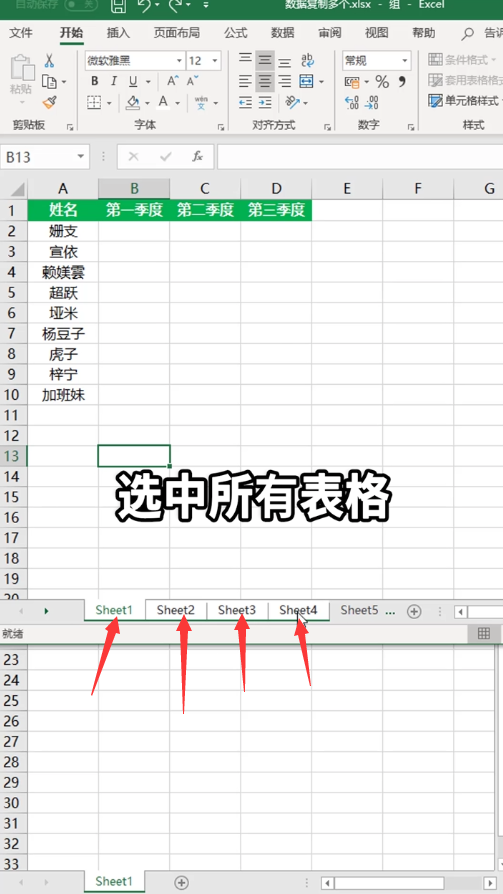Apply cell borders icon
Viewport: 503px width, 894px height.
click(x=94, y=103)
